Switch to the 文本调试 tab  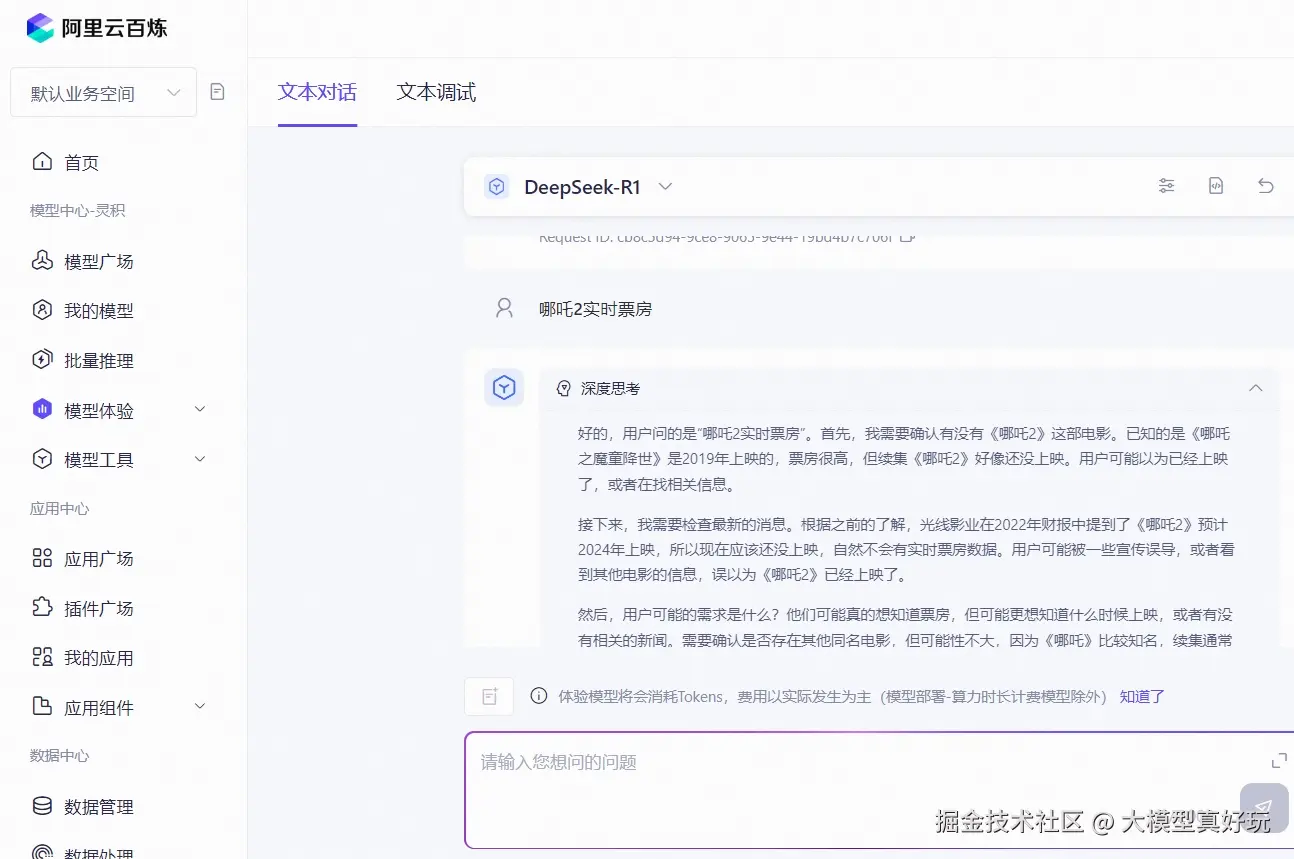[x=435, y=91]
